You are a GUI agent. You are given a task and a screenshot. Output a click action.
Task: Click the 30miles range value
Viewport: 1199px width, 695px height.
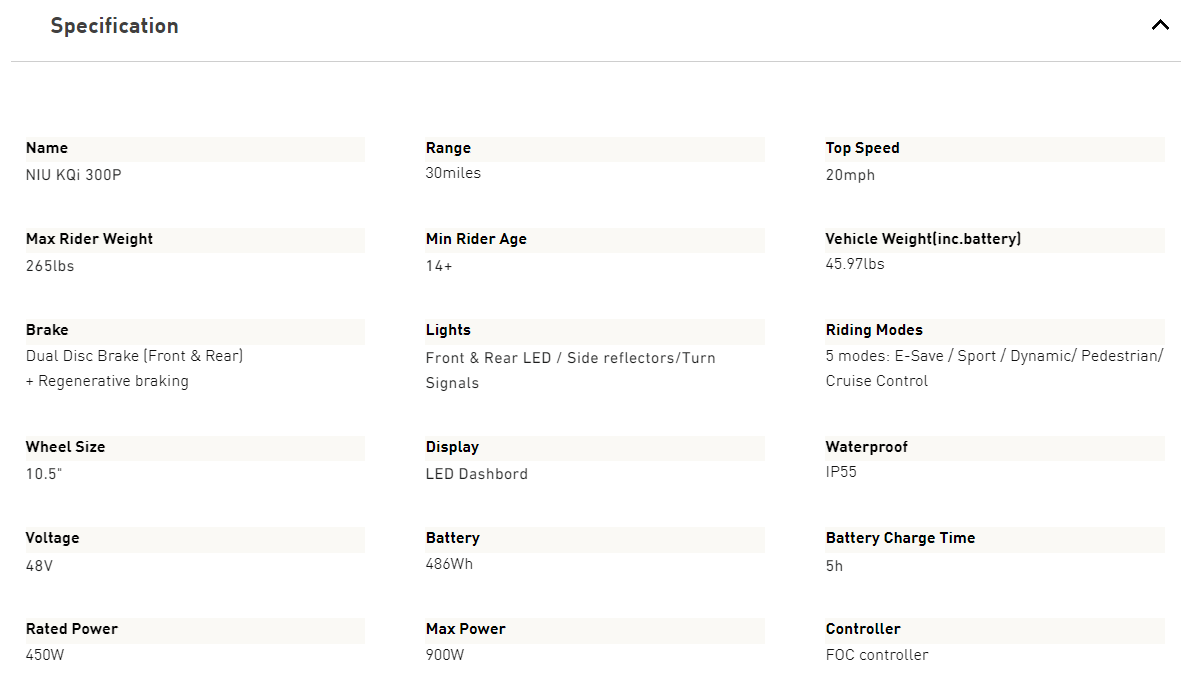coord(453,174)
